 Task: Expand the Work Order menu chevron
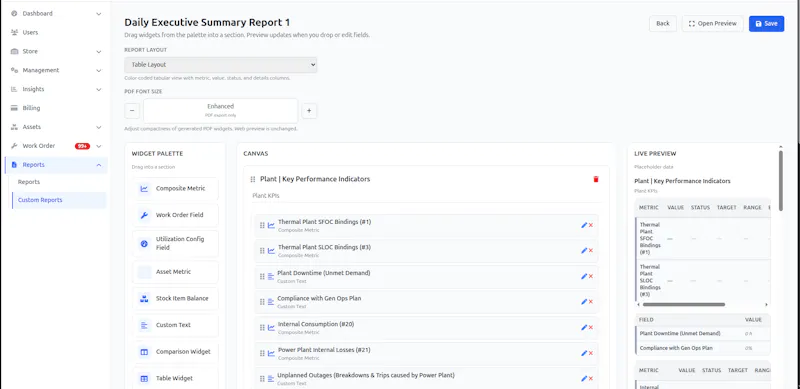[x=98, y=146]
